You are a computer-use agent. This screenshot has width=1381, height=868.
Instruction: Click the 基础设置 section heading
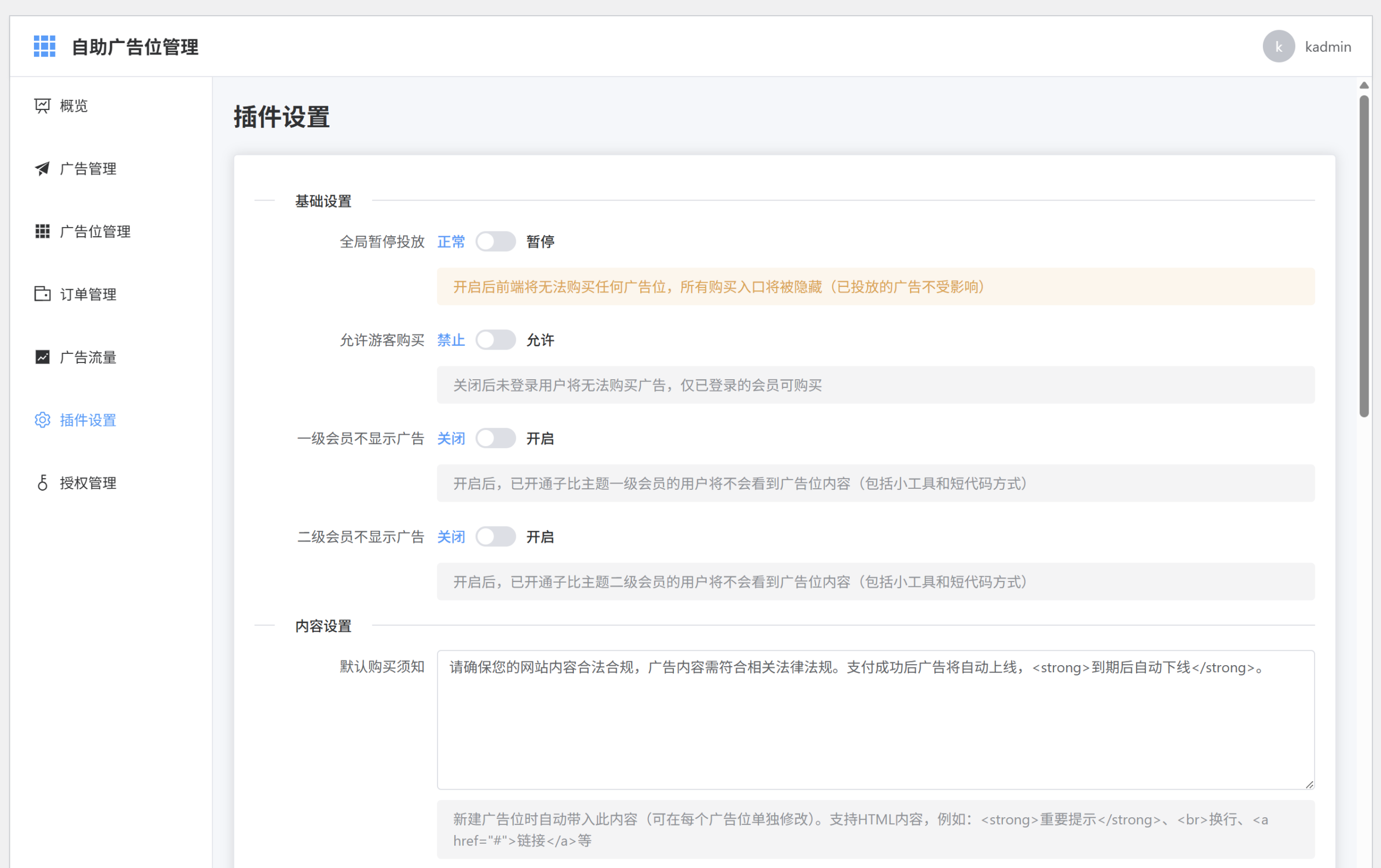(x=323, y=201)
